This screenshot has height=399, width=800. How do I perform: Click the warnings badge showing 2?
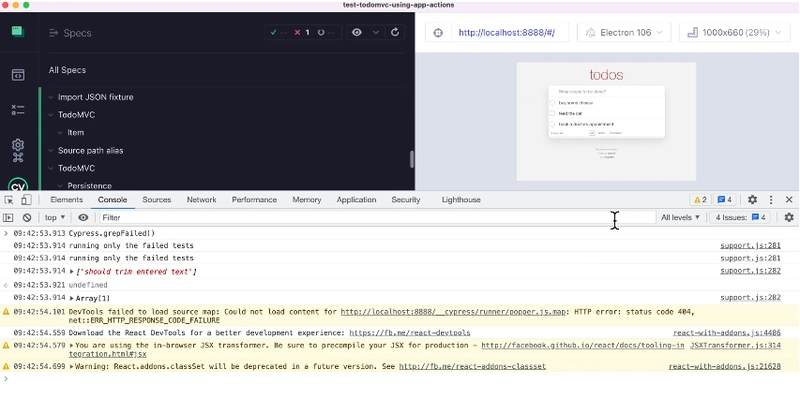(700, 200)
